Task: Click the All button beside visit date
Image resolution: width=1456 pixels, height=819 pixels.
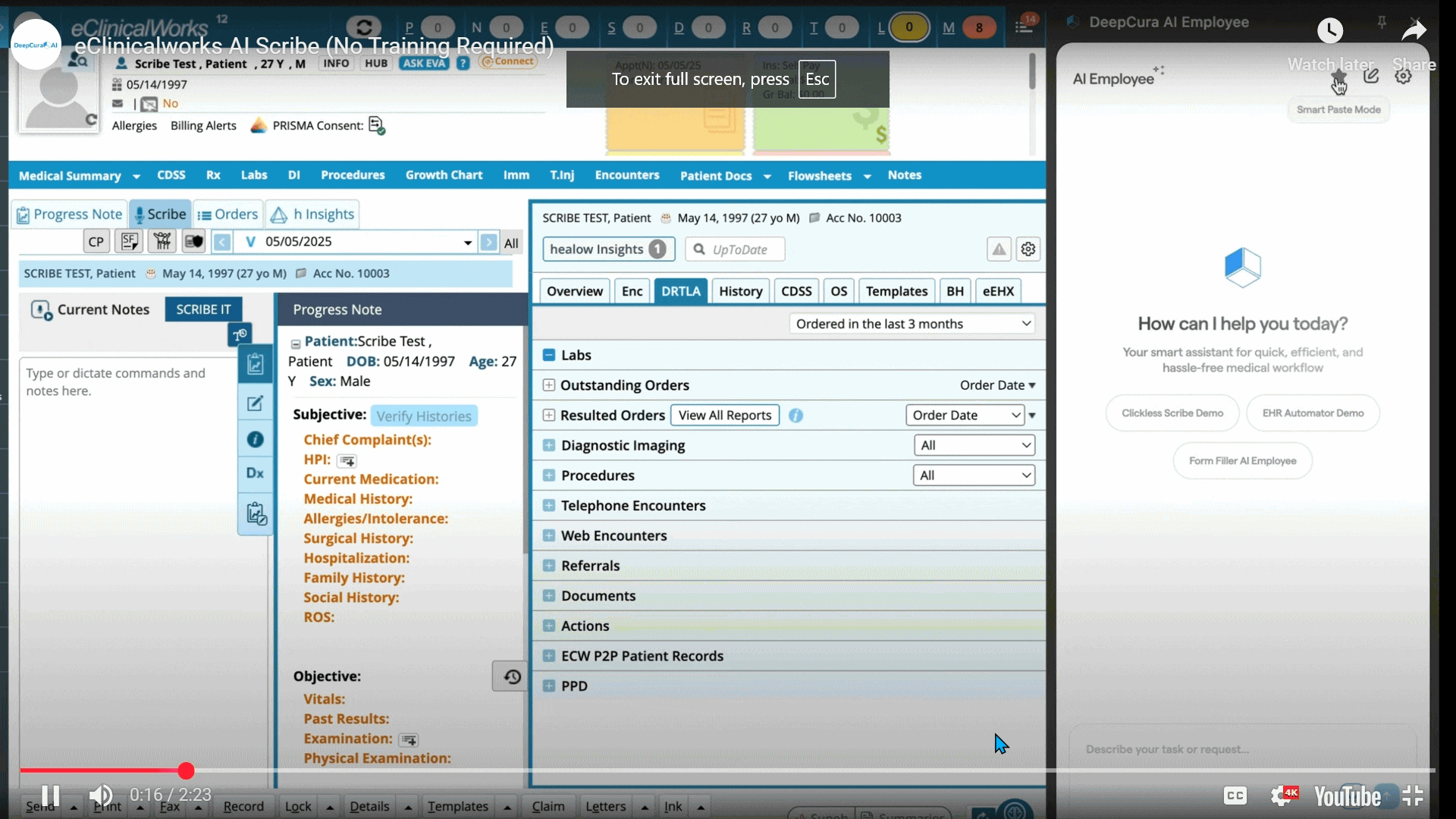Action: tap(511, 243)
